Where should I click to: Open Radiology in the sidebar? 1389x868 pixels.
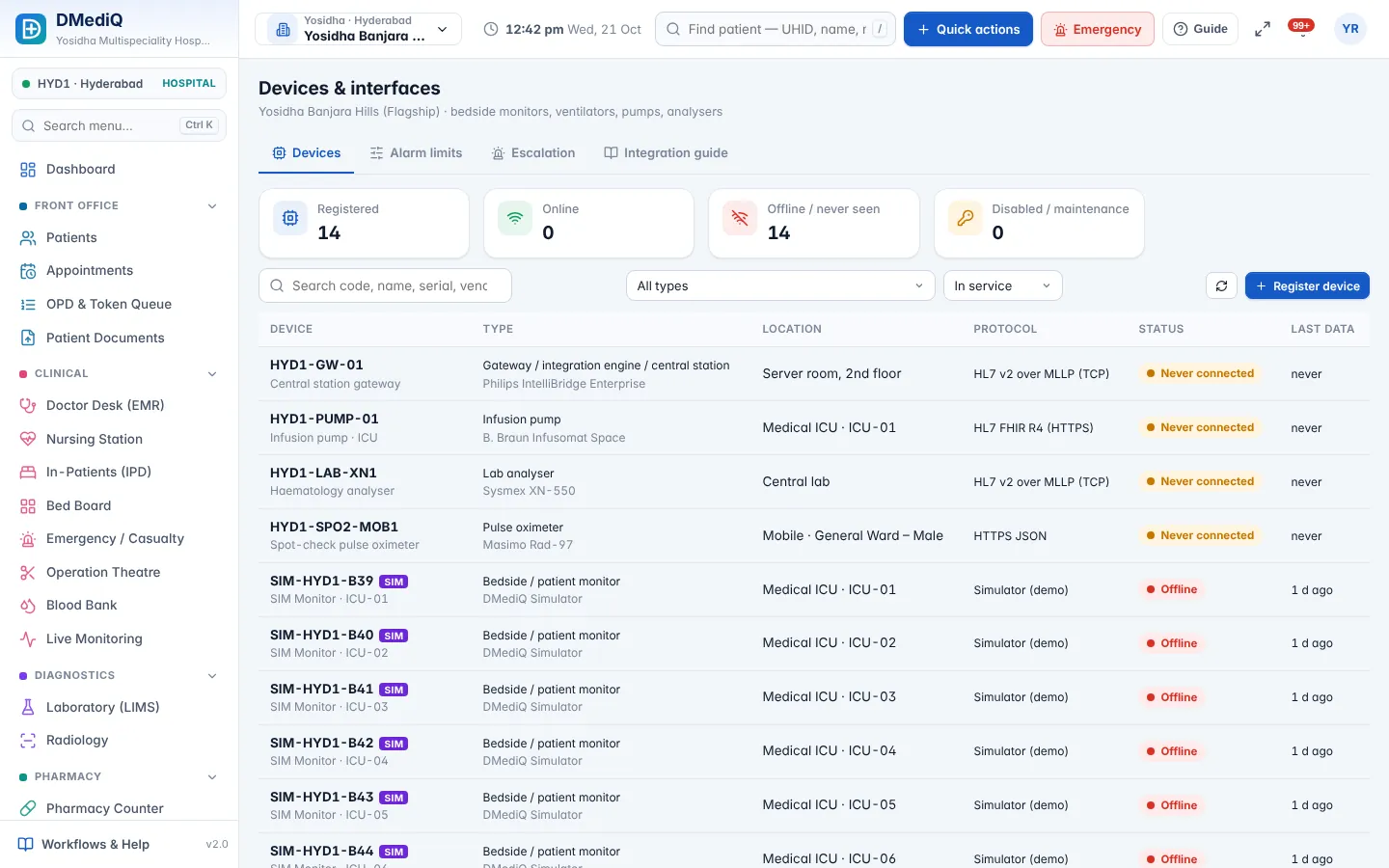120,740
